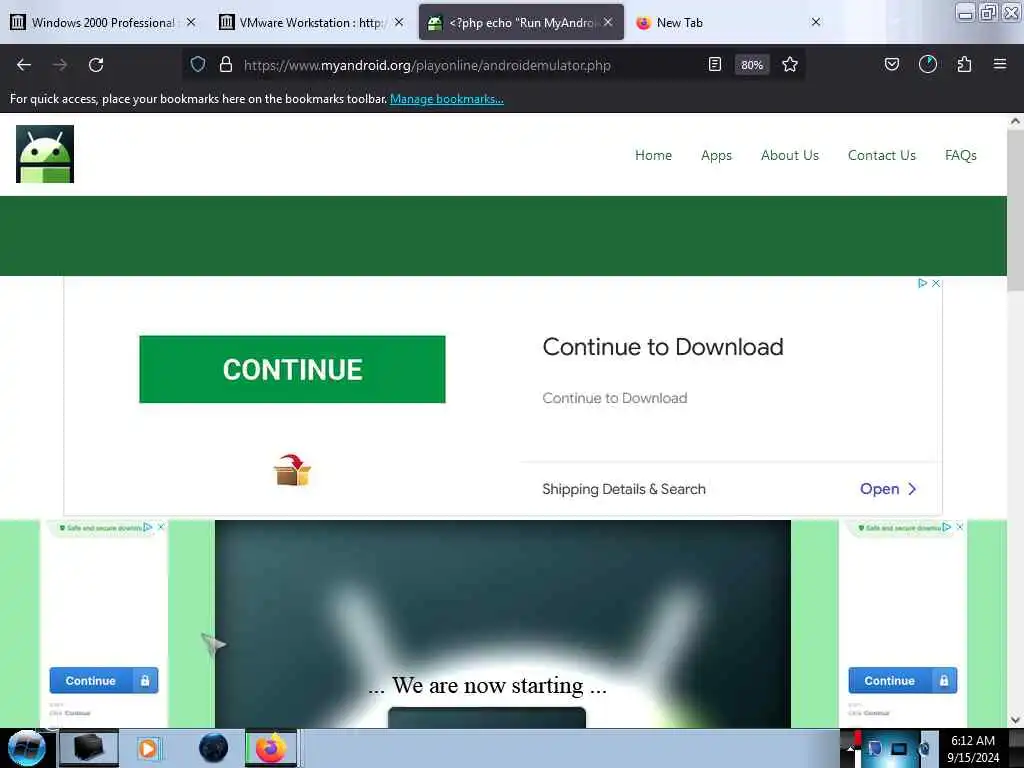
Task: Show site security info via padlock icon
Action: point(226,64)
